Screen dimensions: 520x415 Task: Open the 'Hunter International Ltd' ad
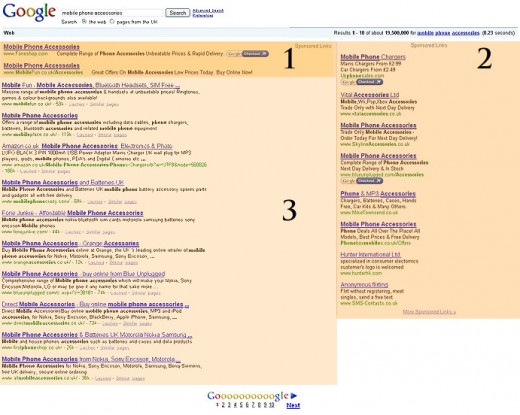tap(370, 254)
